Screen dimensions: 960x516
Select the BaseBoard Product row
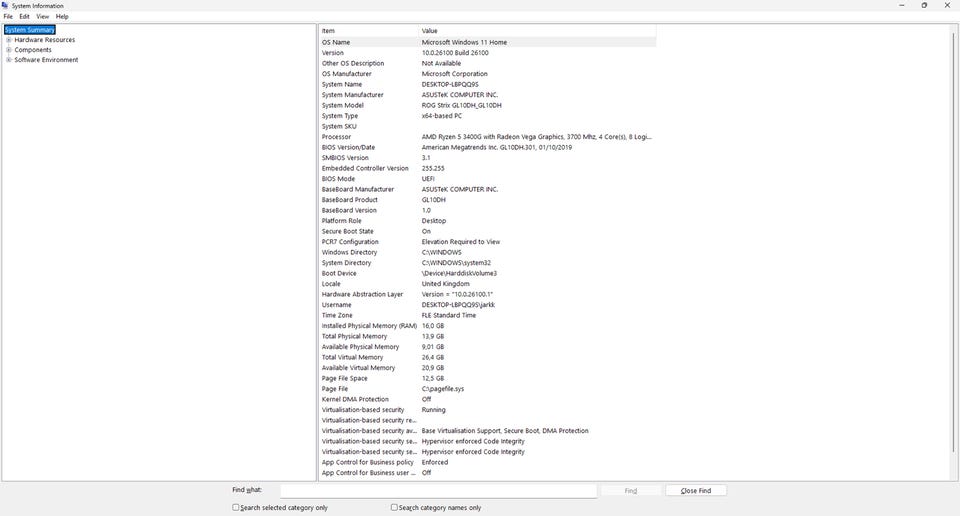[487, 200]
